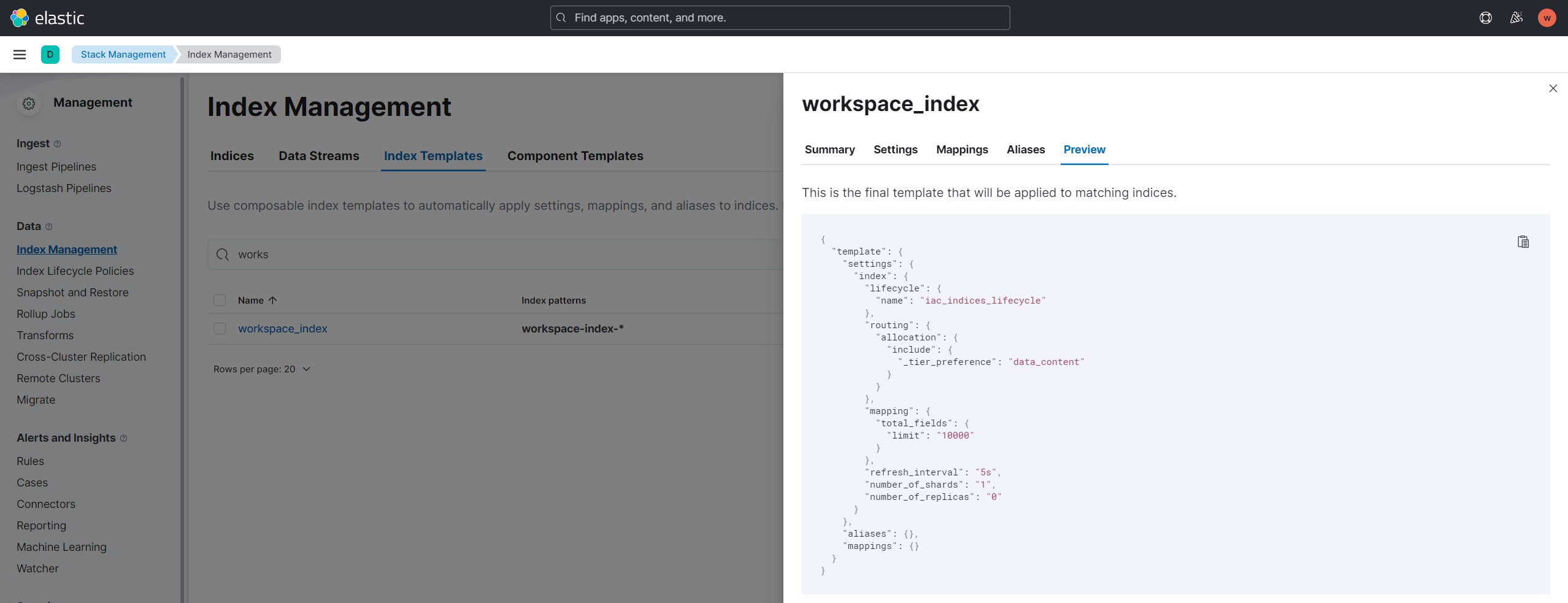Switch to the Summary tab
Viewport: 1568px width, 603px height.
coord(829,150)
